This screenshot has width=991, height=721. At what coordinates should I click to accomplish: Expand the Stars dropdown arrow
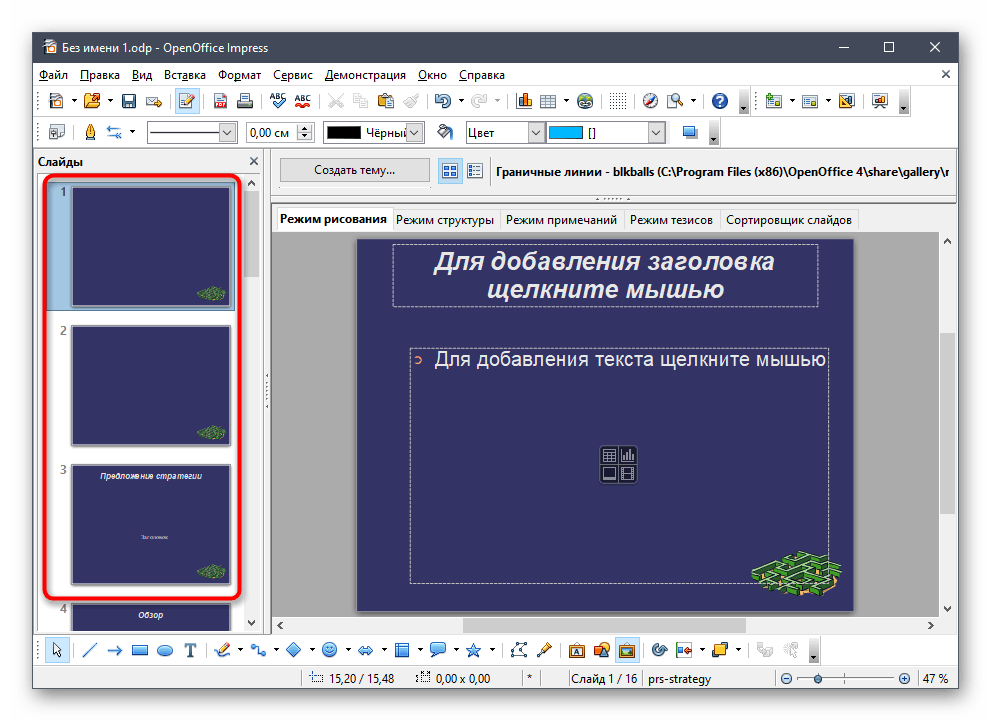[492, 650]
